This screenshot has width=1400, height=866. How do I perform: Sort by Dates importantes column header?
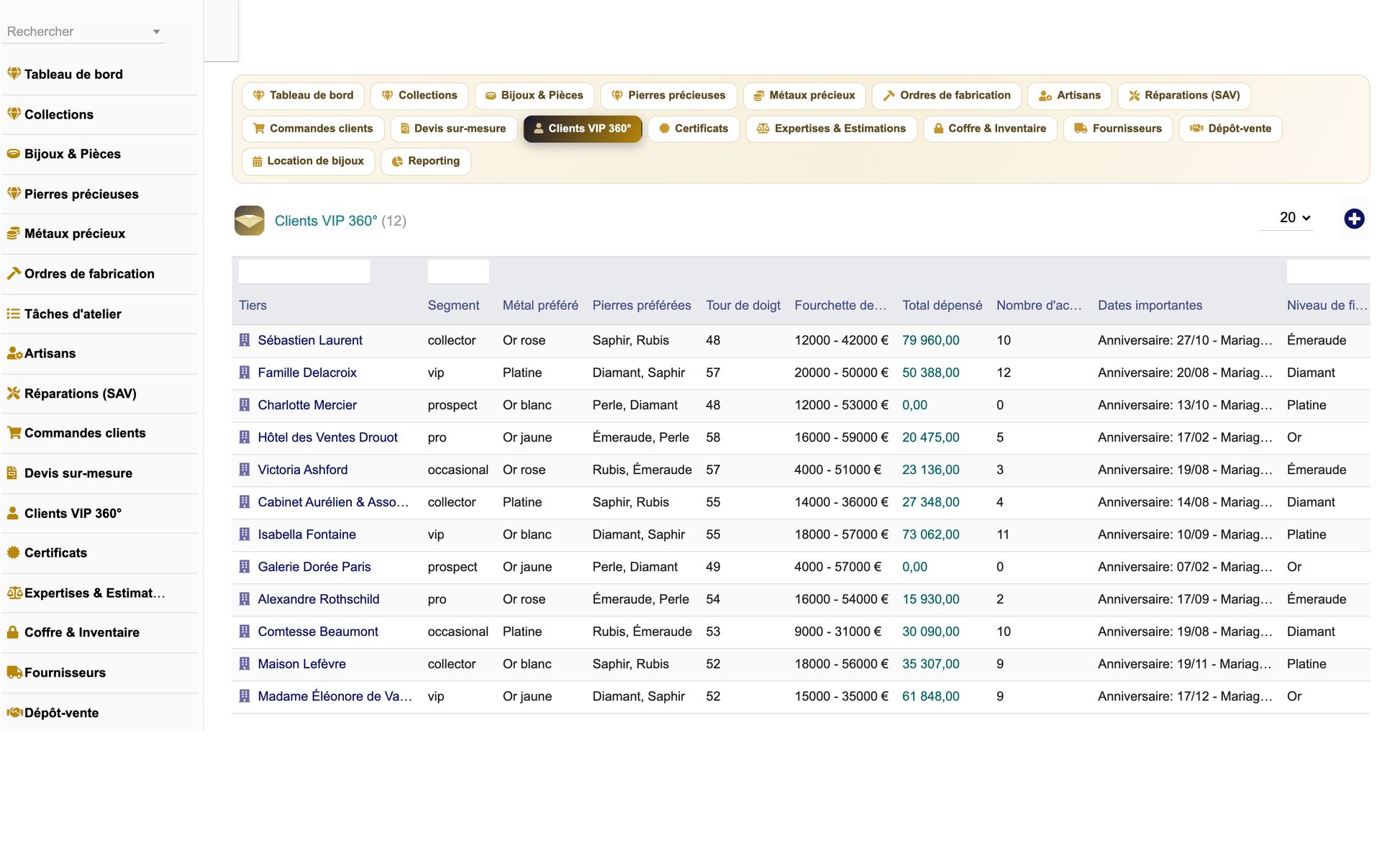pyautogui.click(x=1150, y=305)
